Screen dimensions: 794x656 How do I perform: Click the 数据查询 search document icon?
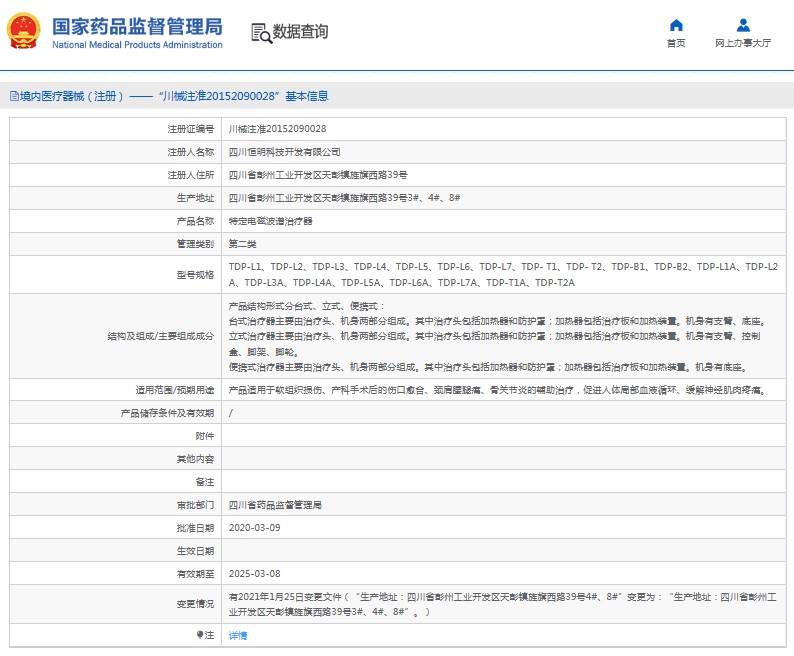[x=261, y=33]
